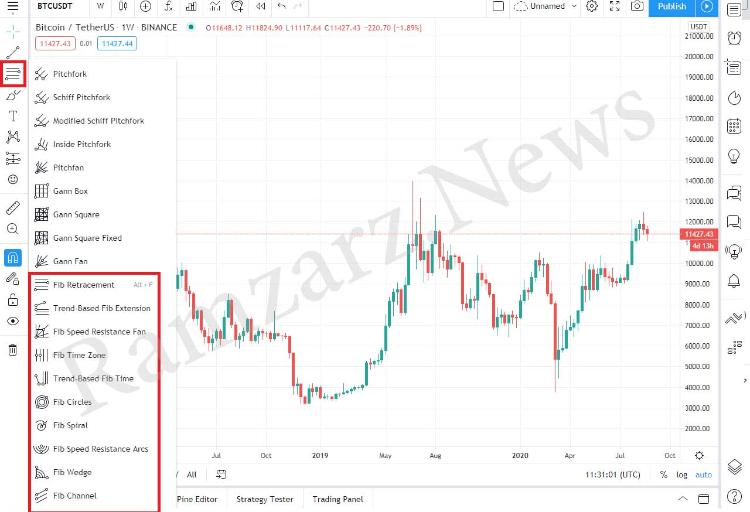Choose Pitchfork from the tool list
The width and height of the screenshot is (750, 512).
102,74
